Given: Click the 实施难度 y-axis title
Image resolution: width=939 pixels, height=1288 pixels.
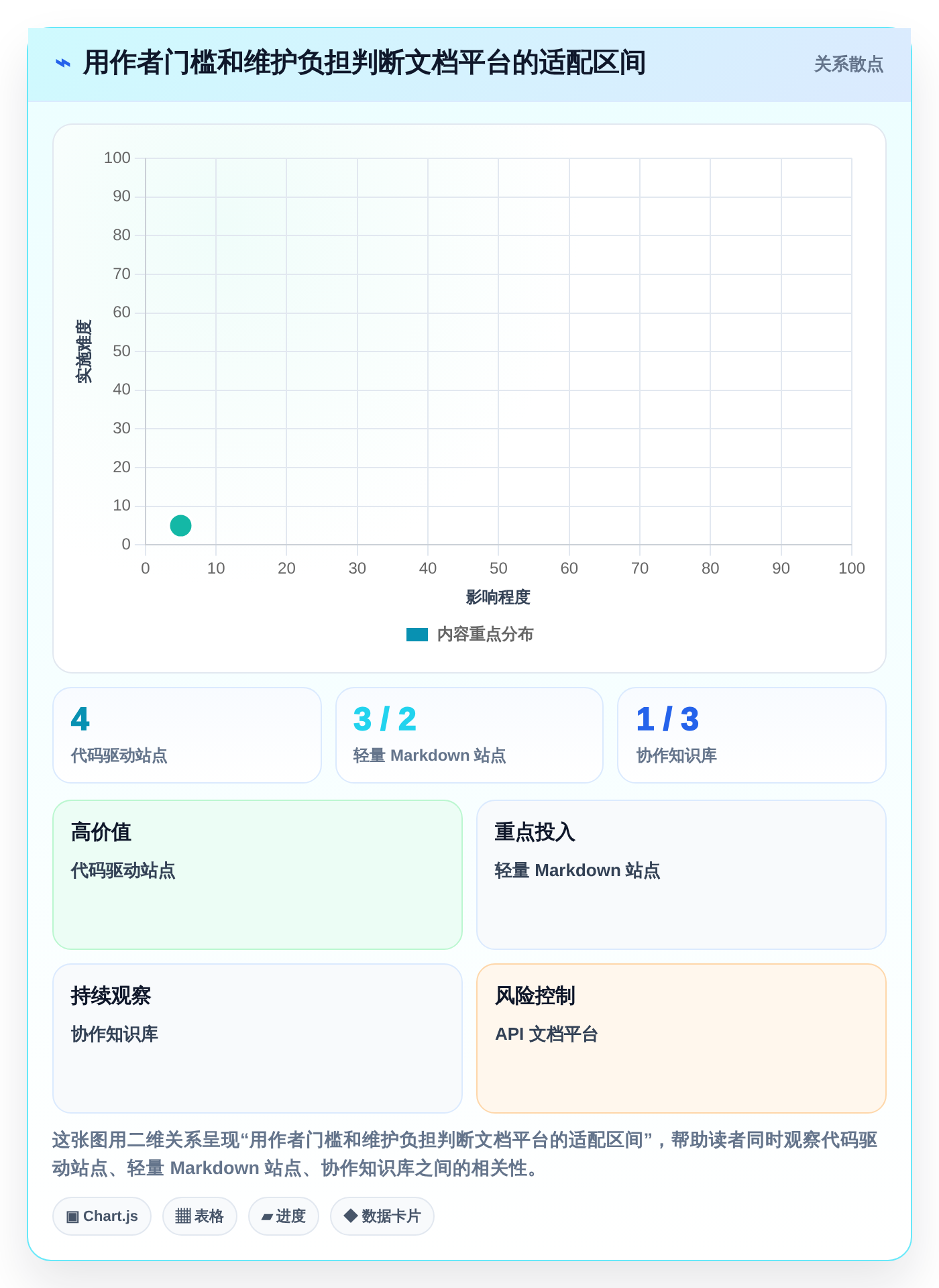Looking at the screenshot, I should (84, 352).
